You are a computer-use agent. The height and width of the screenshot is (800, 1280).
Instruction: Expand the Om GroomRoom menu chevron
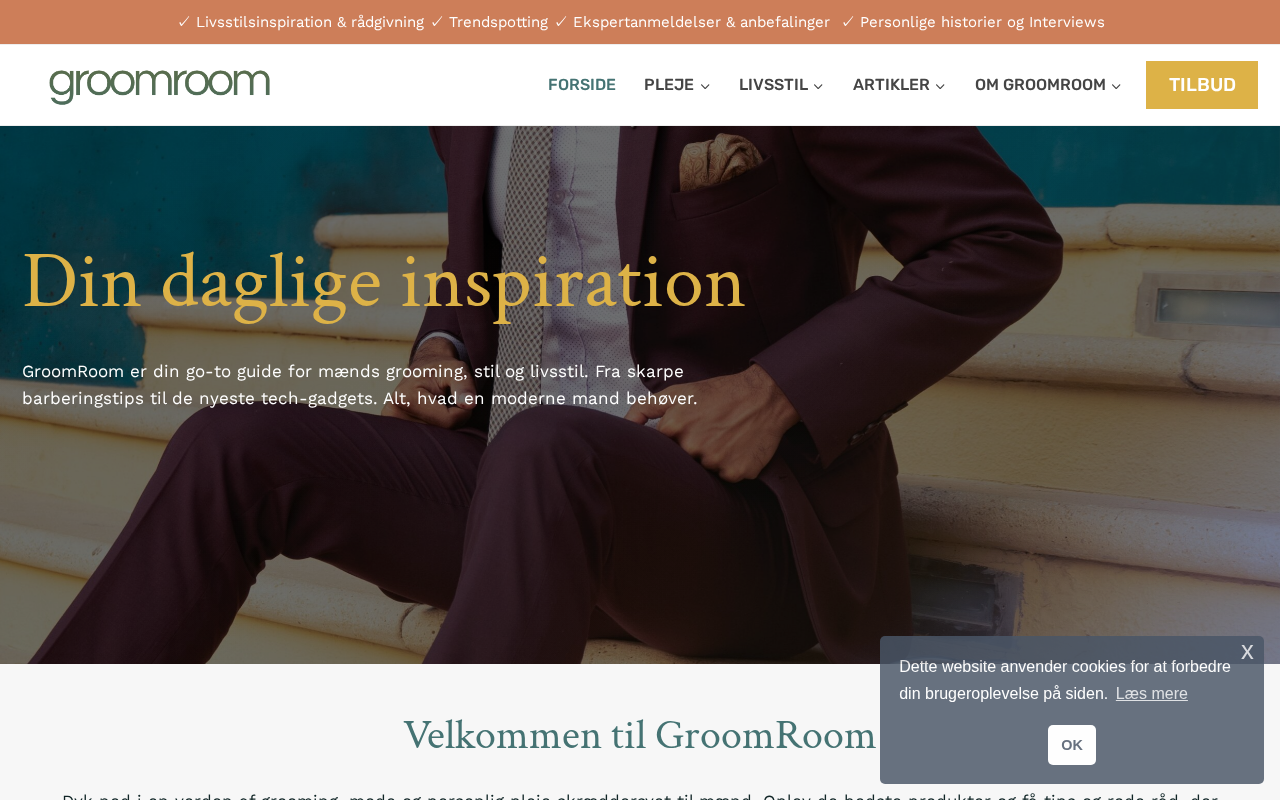pyautogui.click(x=1116, y=86)
